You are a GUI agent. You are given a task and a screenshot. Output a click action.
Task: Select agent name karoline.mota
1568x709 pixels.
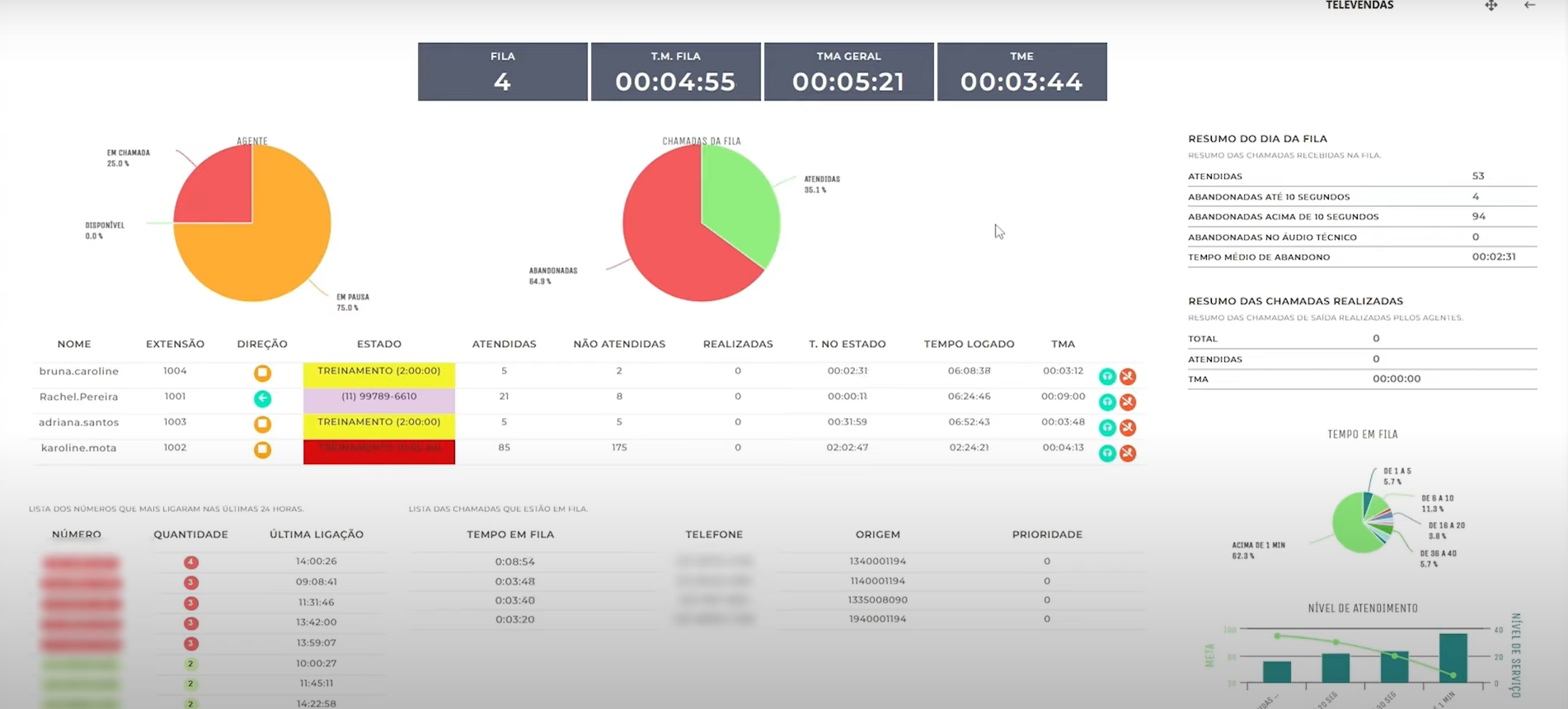coord(79,448)
